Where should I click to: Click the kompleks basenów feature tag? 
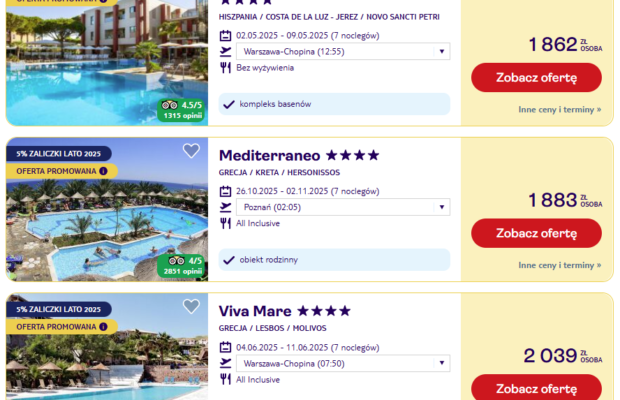click(x=275, y=104)
